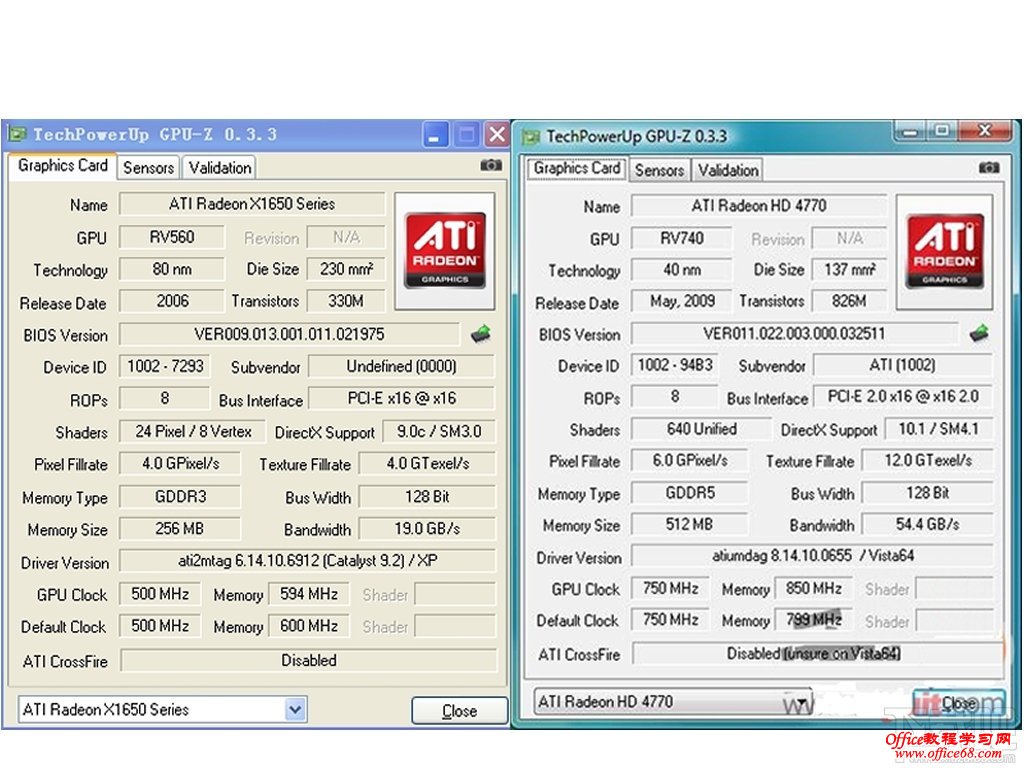Click Texture Fillrate value 12.0 GTexel/s

tap(927, 460)
